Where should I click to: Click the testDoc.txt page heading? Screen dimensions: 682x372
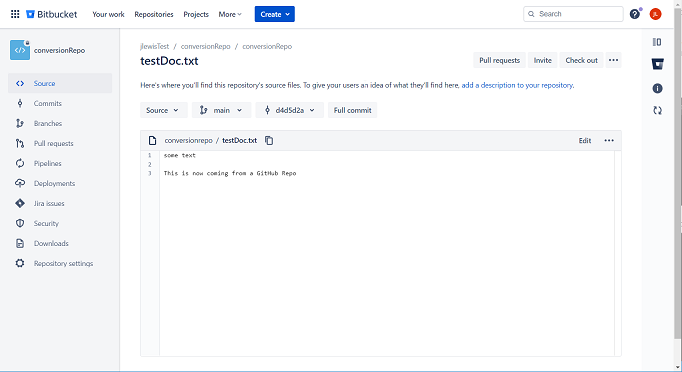point(169,61)
